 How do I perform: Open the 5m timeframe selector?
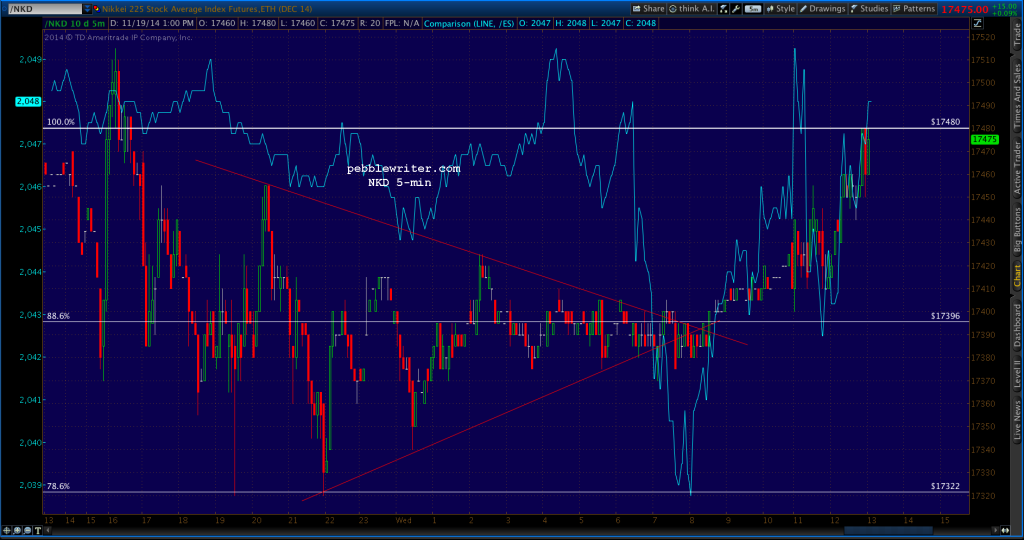[x=753, y=9]
